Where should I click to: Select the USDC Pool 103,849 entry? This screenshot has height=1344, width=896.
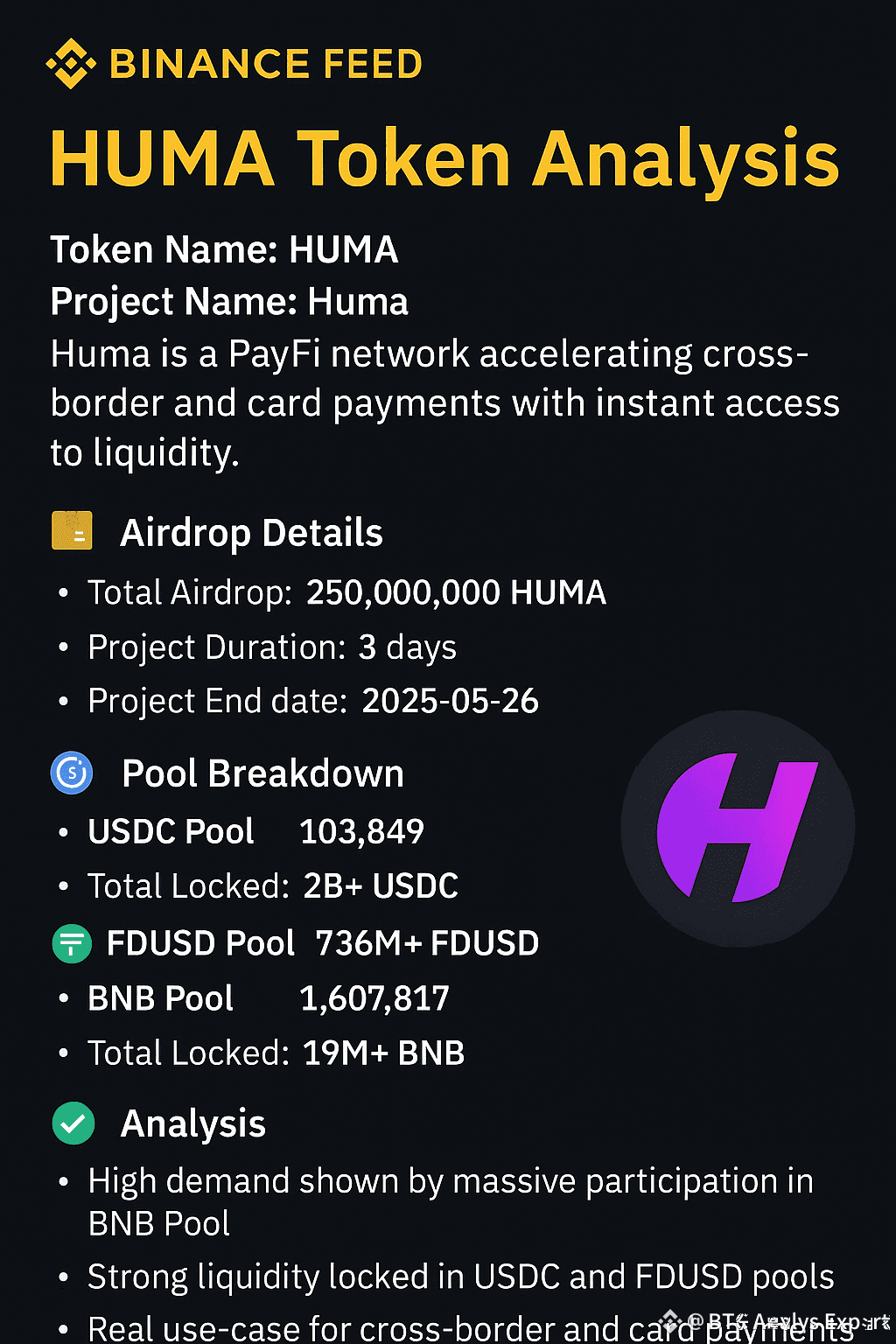(255, 831)
